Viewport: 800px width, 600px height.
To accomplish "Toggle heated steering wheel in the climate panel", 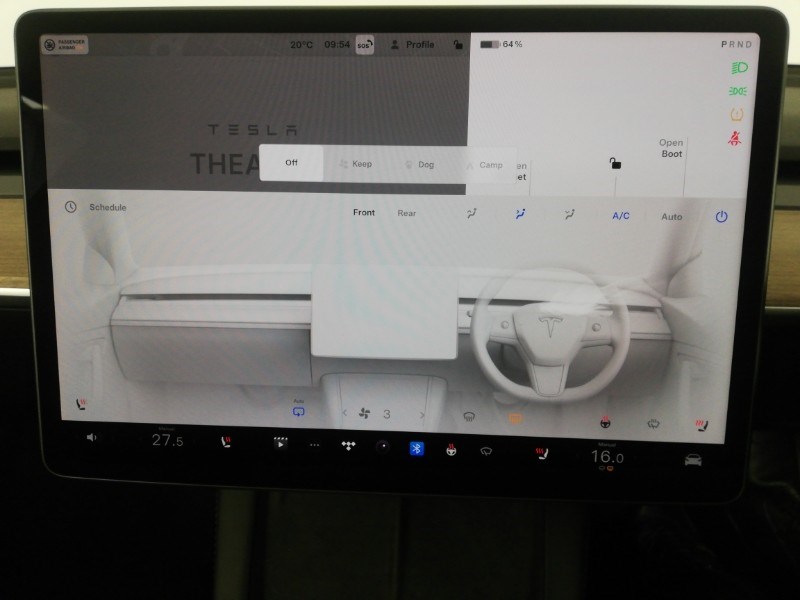I will [x=606, y=422].
